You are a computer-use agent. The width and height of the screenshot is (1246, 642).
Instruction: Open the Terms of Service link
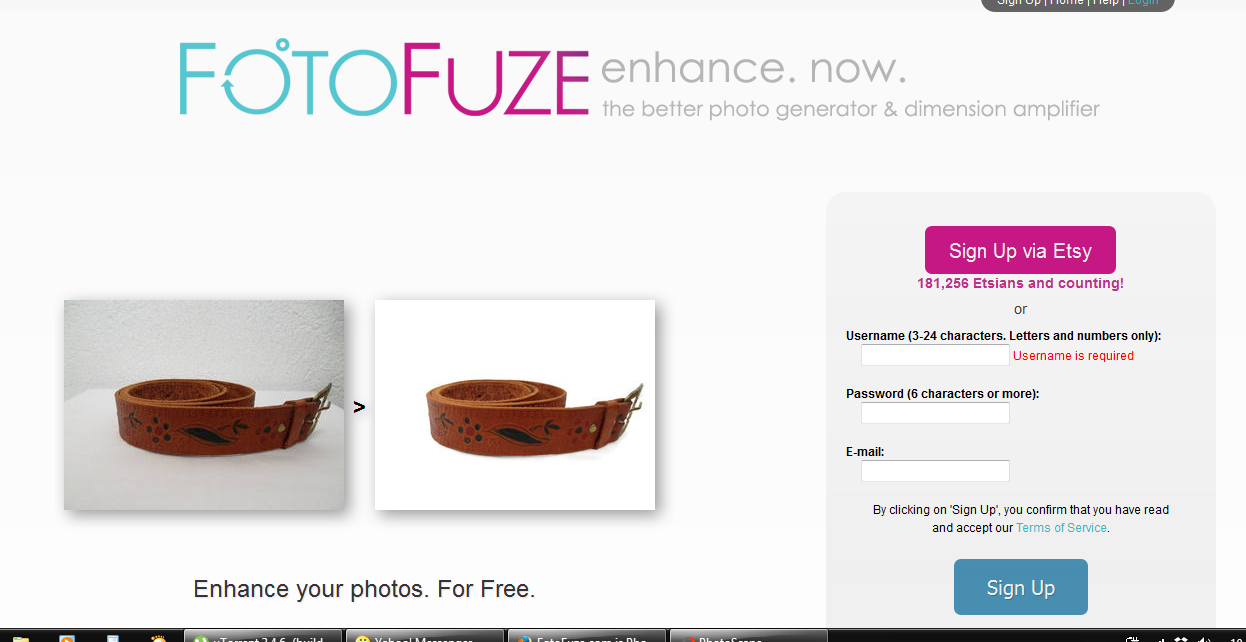tap(1061, 528)
